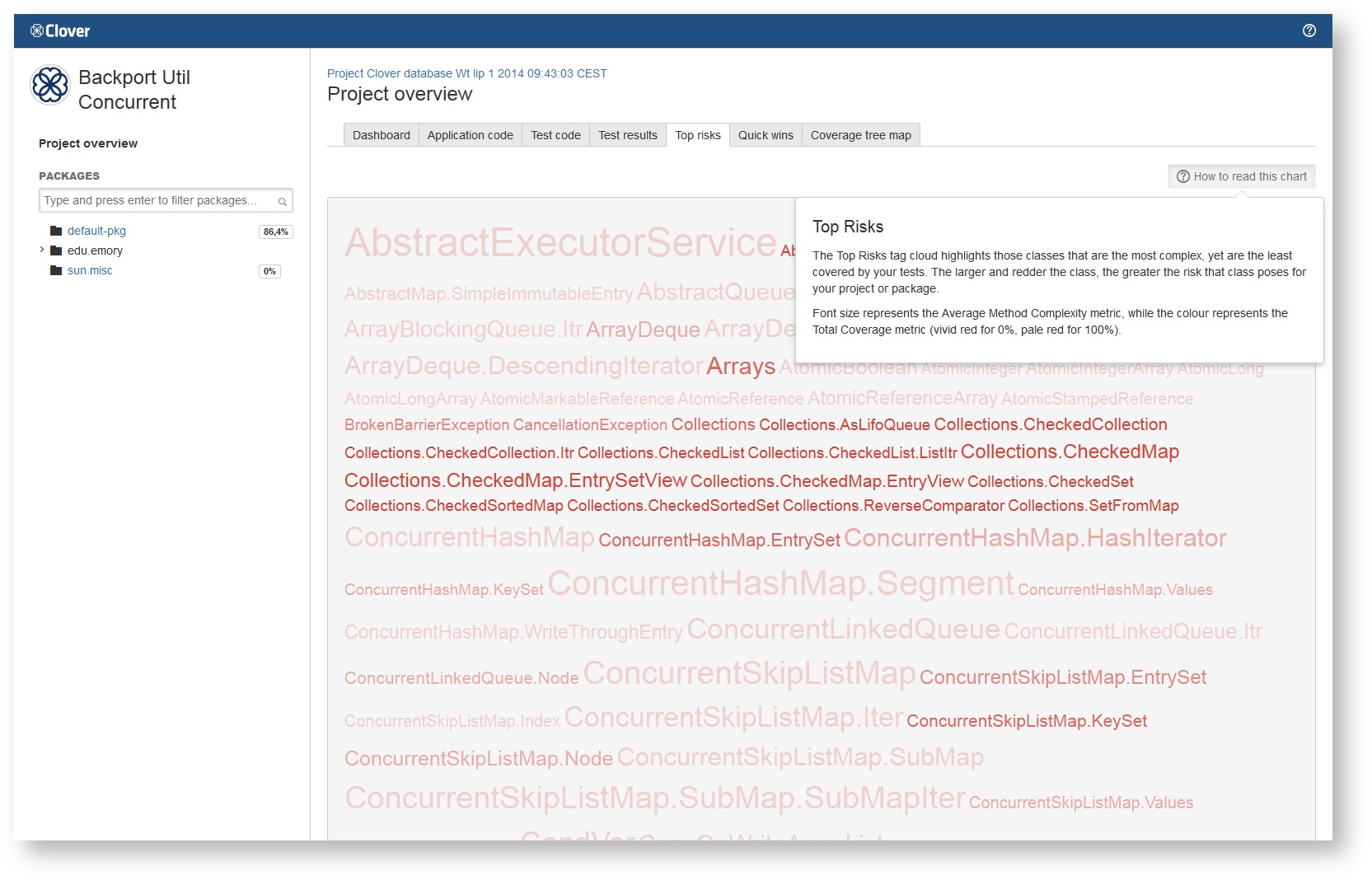Open Collections.AsLifoQueue class link

click(845, 425)
